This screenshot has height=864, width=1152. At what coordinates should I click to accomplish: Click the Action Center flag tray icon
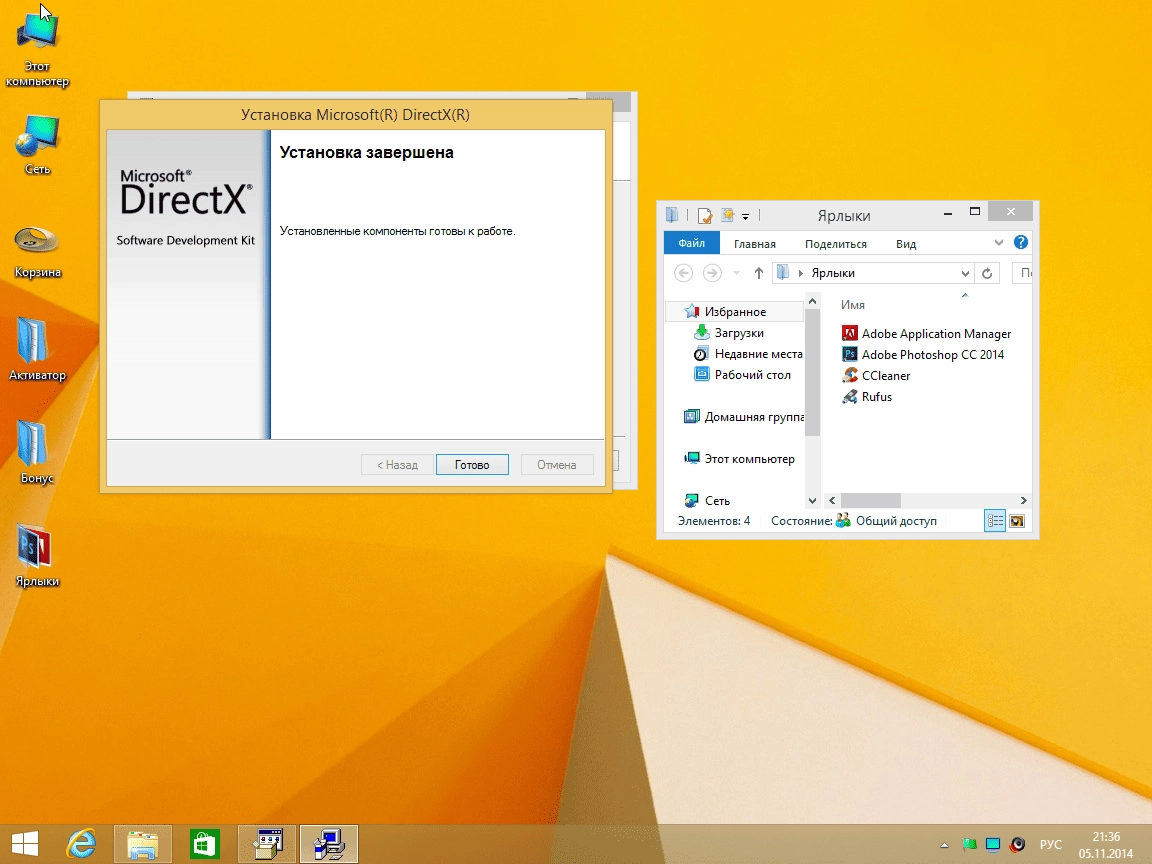(x=969, y=845)
